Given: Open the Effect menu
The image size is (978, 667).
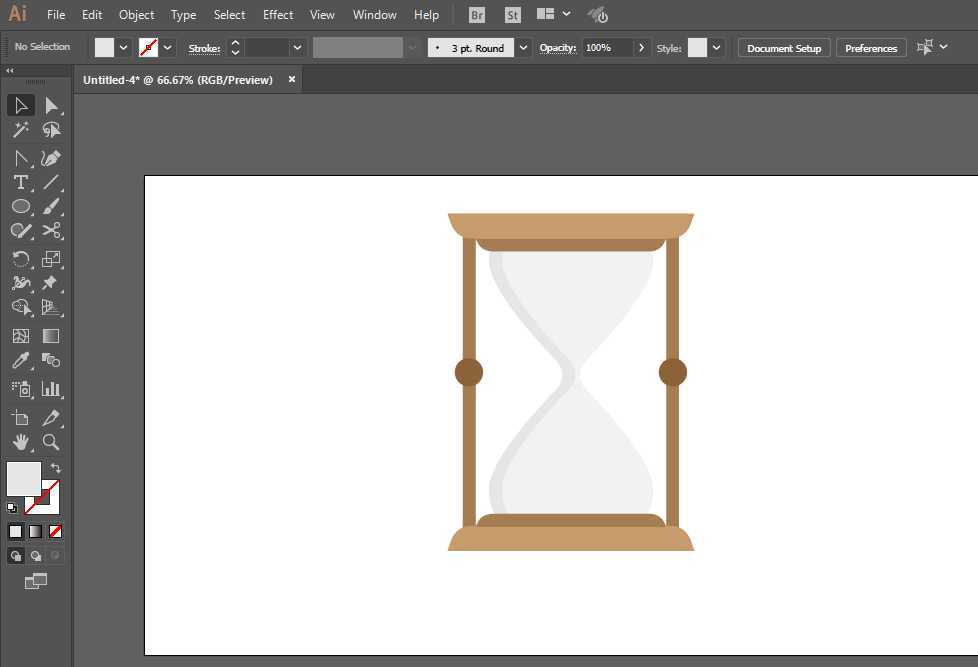Looking at the screenshot, I should pyautogui.click(x=278, y=15).
